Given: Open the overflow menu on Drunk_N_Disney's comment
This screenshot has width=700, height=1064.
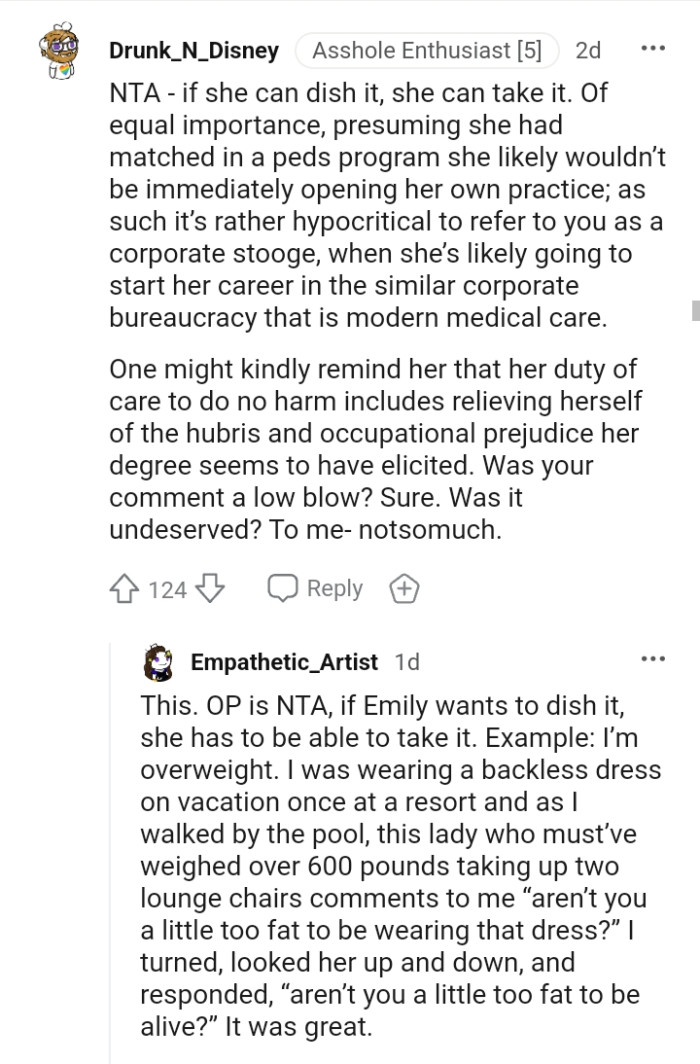Looking at the screenshot, I should pos(655,47).
